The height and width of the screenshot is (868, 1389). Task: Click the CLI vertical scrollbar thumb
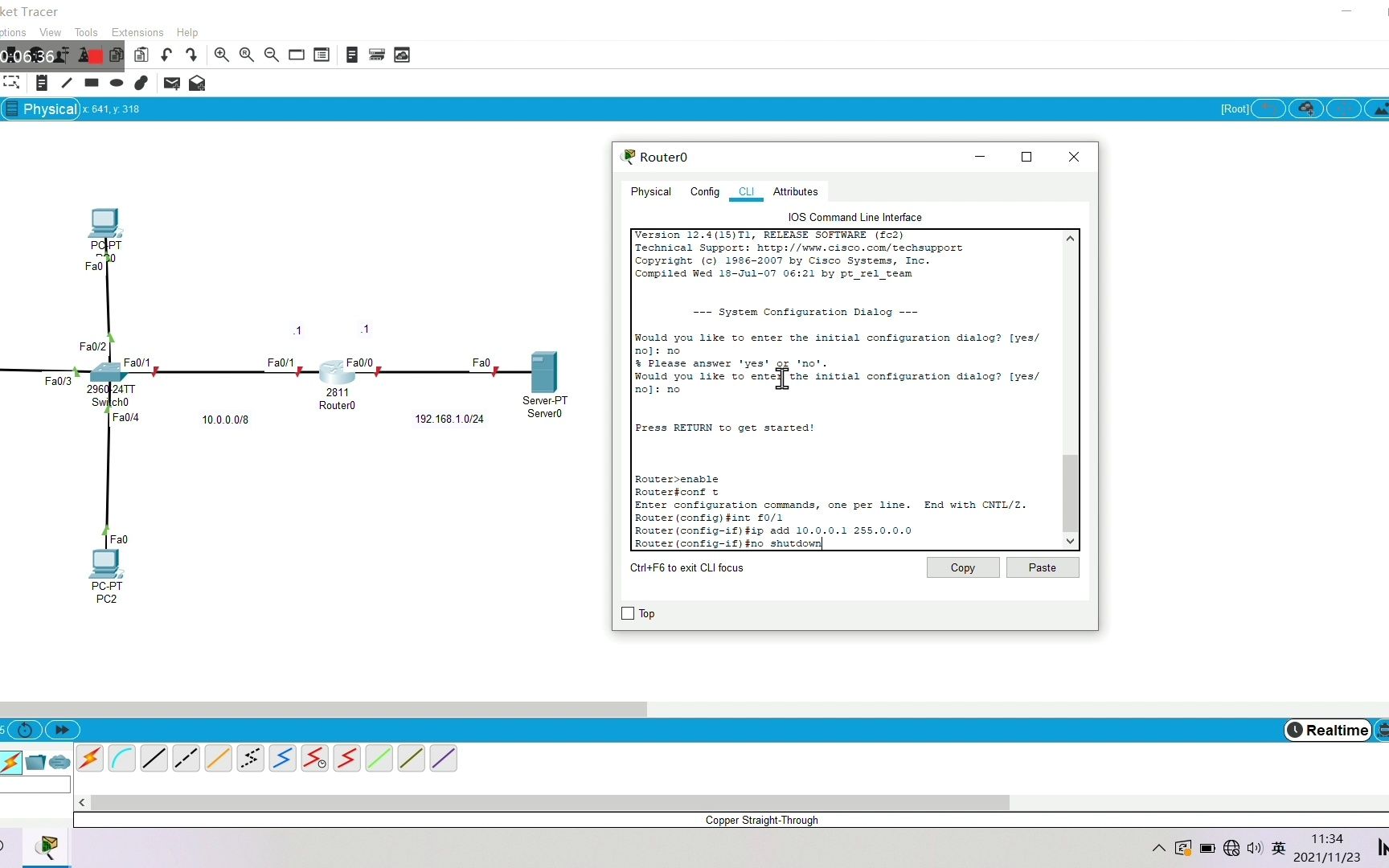click(x=1070, y=493)
